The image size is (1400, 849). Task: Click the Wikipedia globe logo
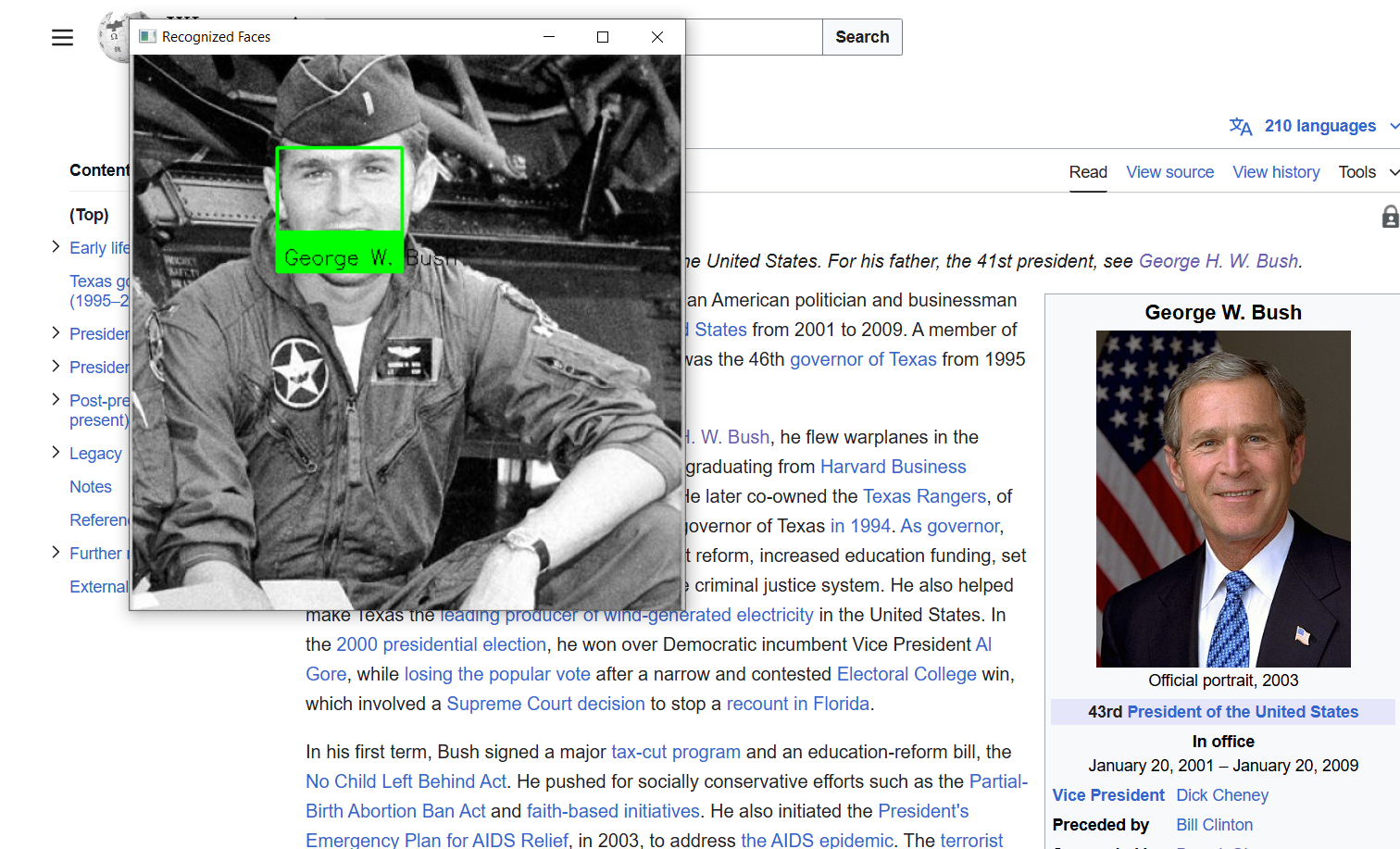[113, 37]
